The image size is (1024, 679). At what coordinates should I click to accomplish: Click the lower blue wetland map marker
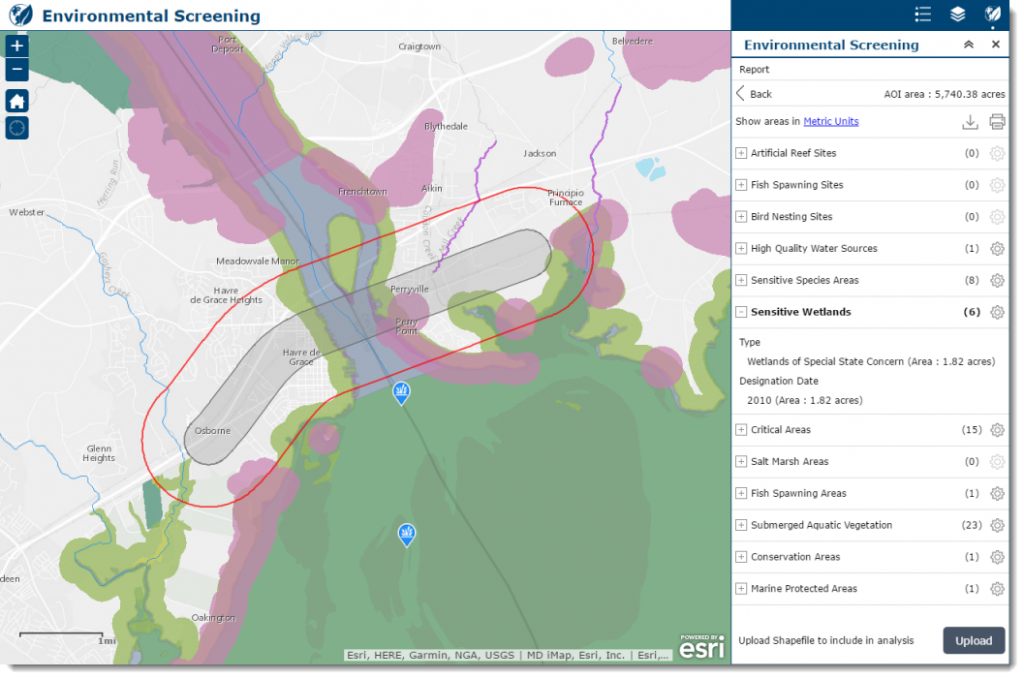click(407, 535)
